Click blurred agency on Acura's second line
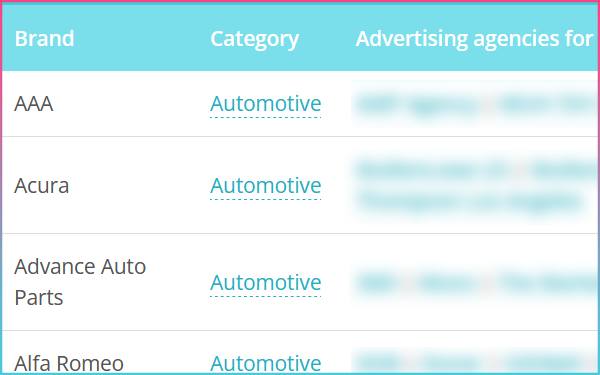Image resolution: width=600 pixels, height=375 pixels. tap(469, 201)
